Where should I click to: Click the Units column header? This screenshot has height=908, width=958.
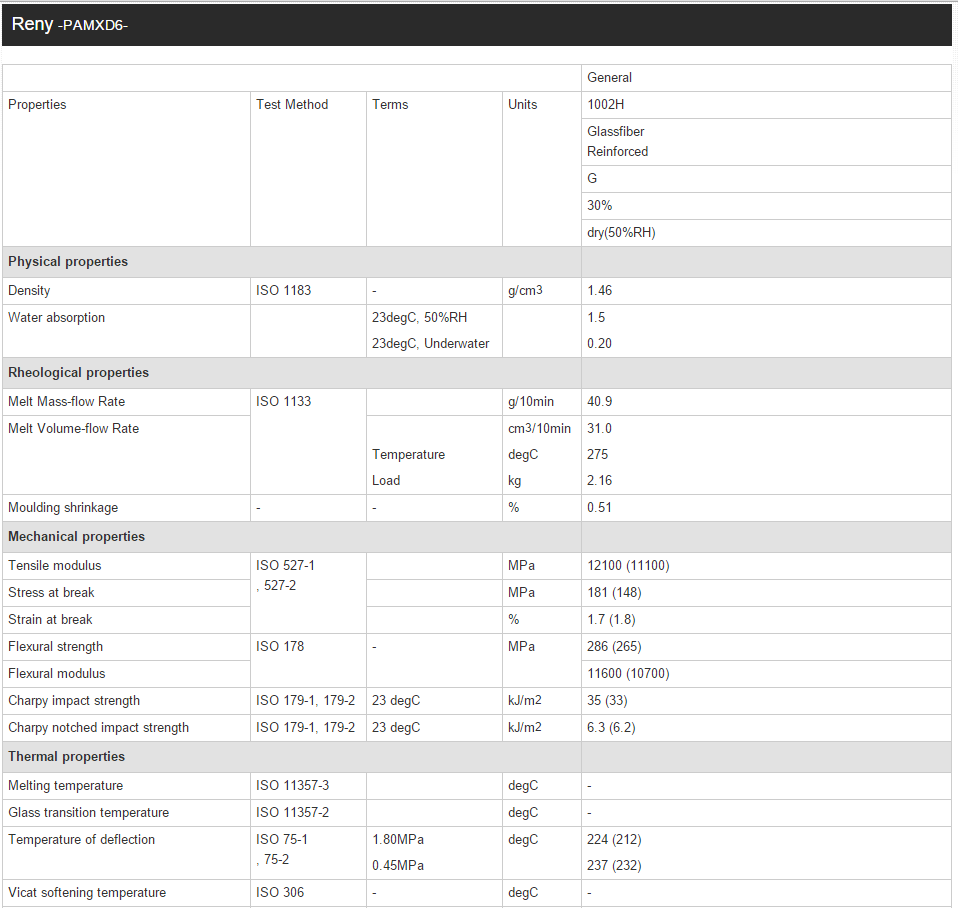(x=522, y=105)
